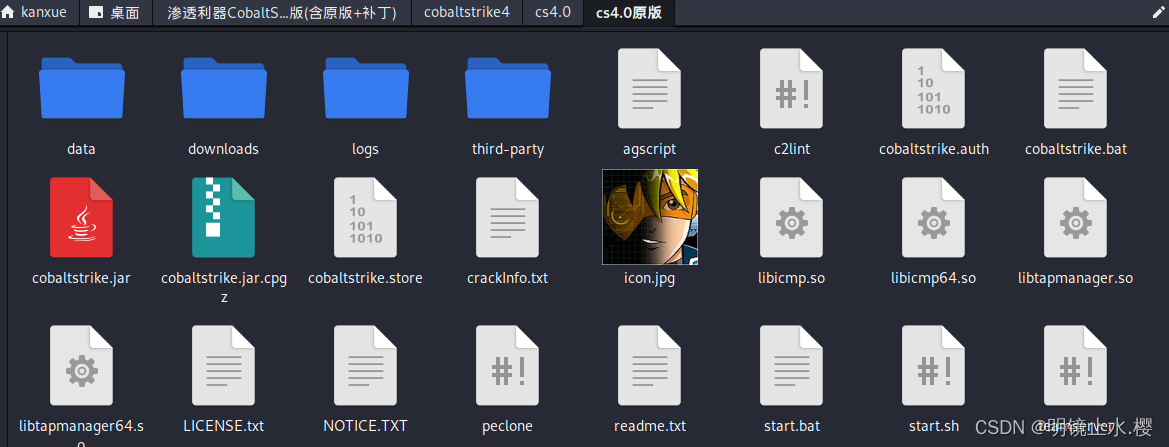
Task: Select the libtapmanager64.so library icon
Action: click(81, 365)
